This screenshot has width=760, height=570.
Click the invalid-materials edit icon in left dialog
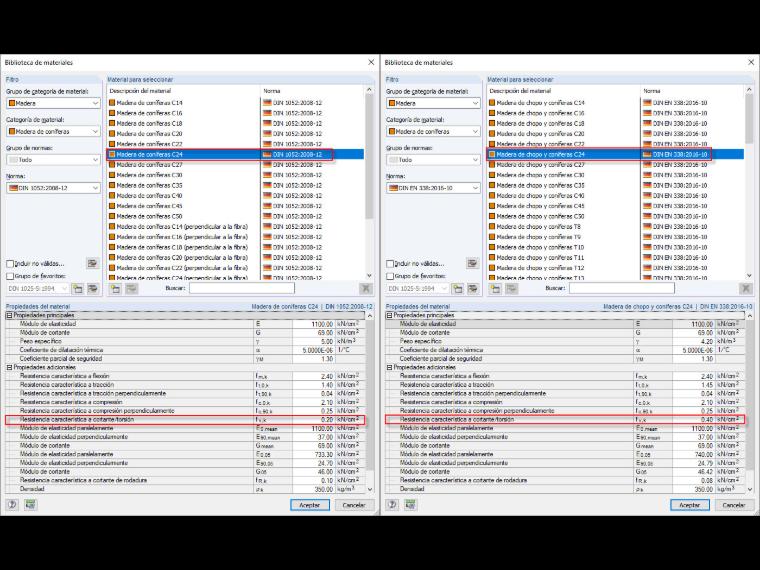click(92, 263)
